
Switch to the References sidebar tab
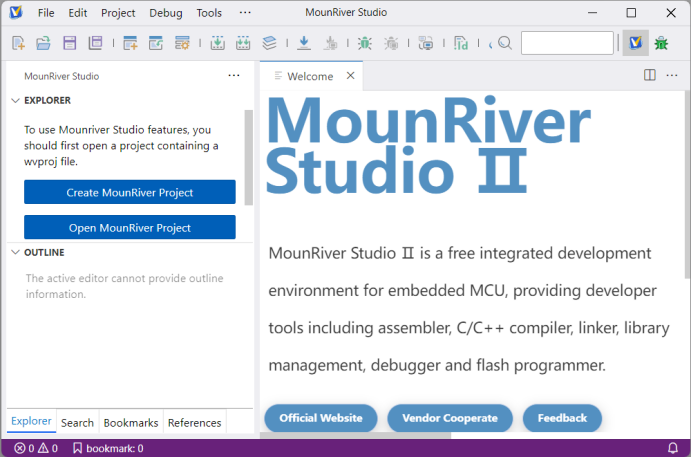195,423
